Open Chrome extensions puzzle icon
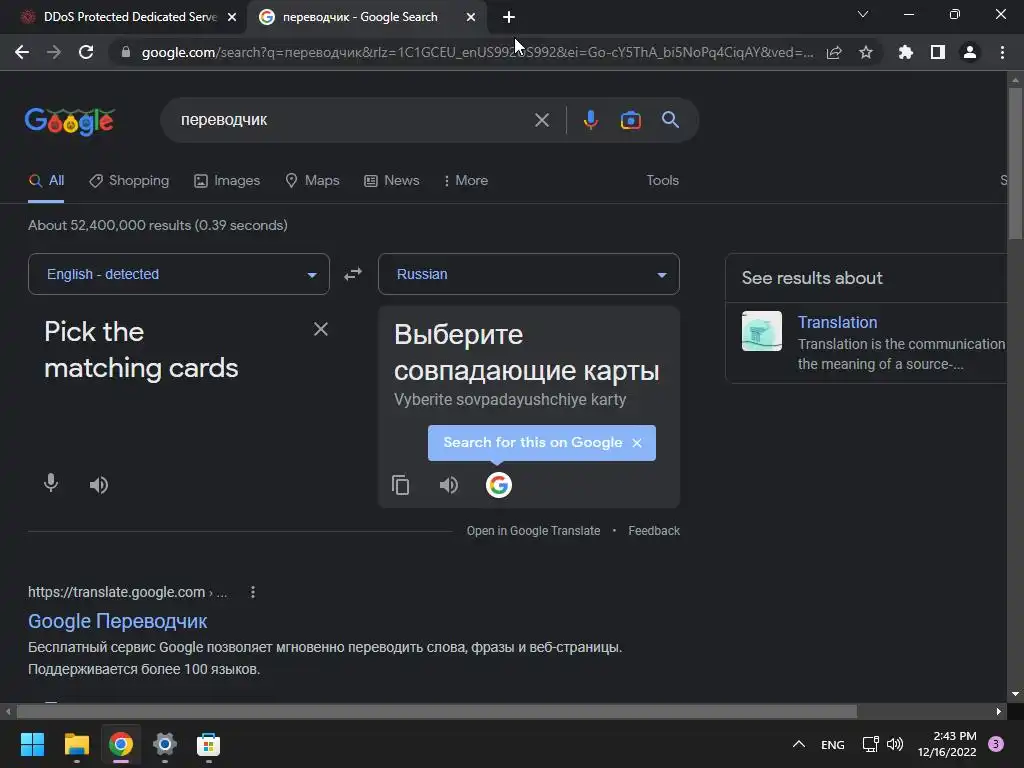 pyautogui.click(x=906, y=52)
